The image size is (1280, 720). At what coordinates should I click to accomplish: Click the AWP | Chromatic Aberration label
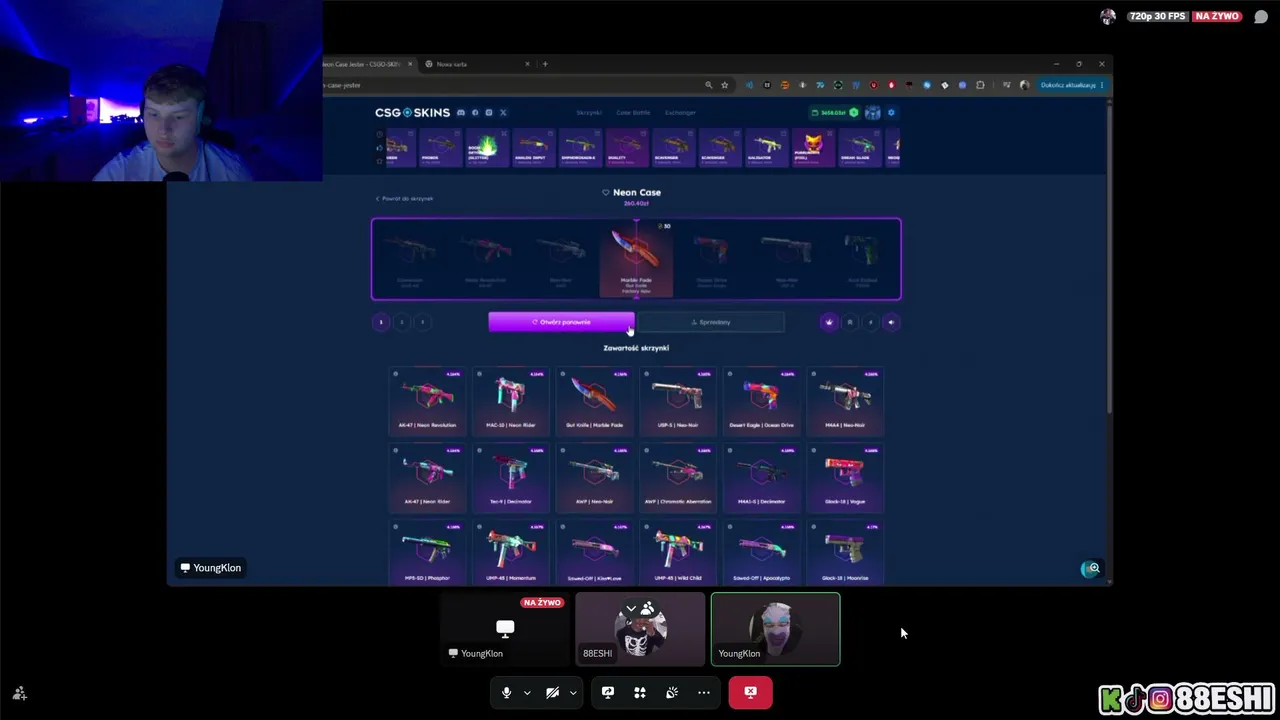(x=678, y=502)
